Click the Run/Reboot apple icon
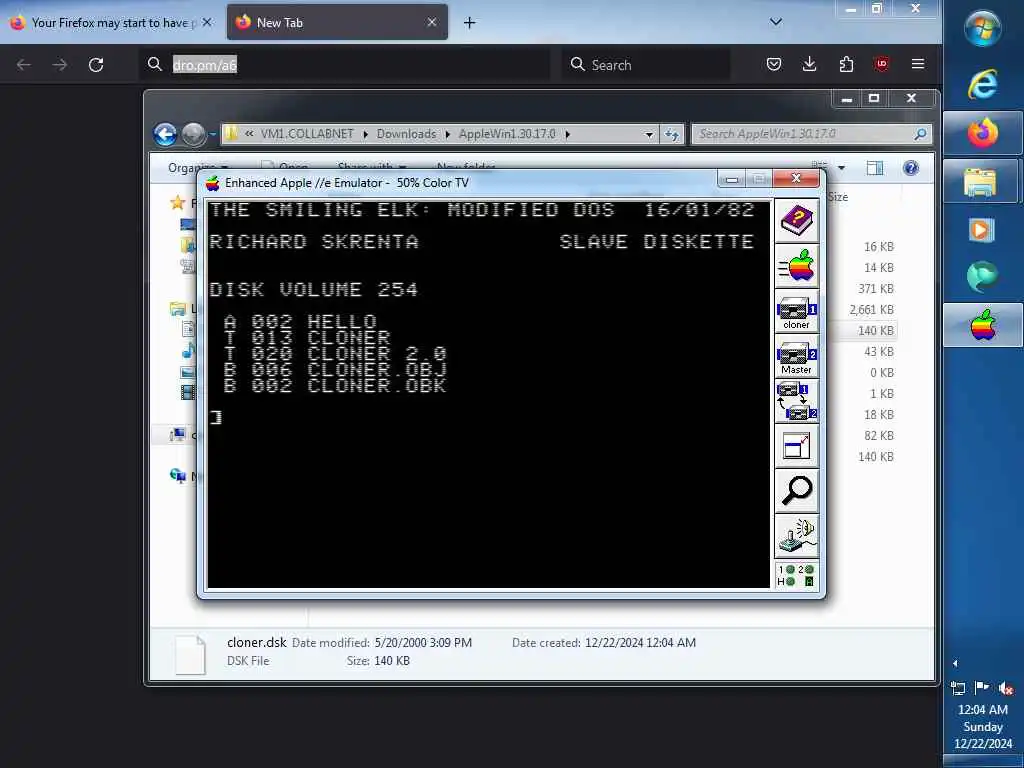The image size is (1024, 768). [796, 266]
